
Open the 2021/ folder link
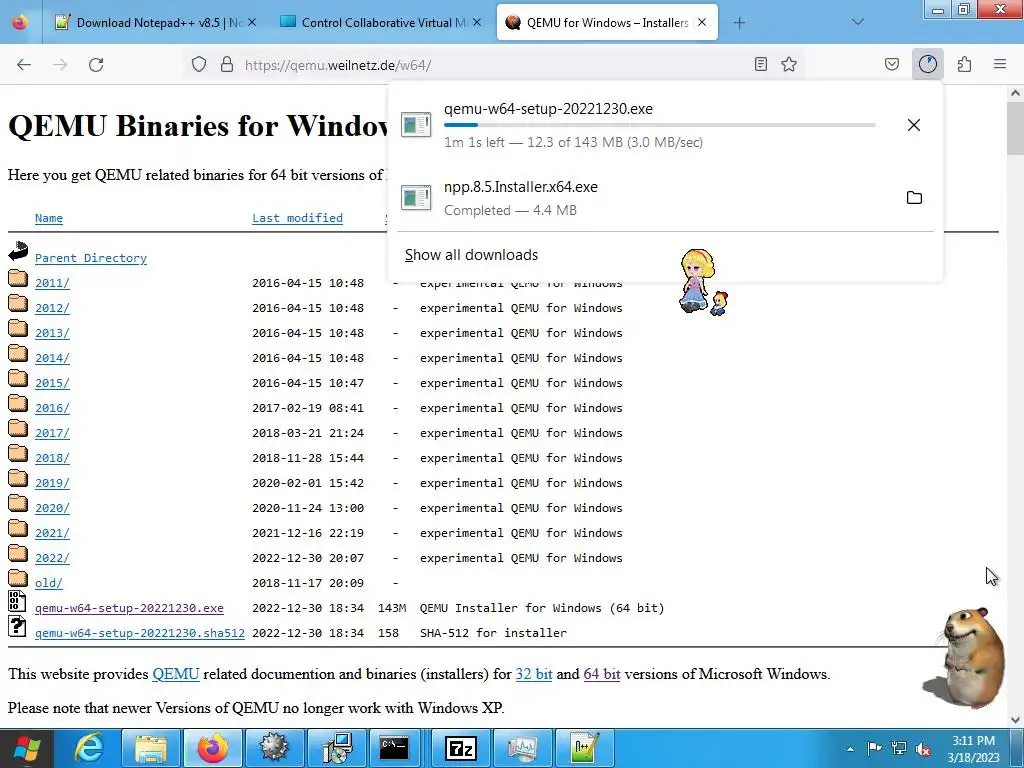[x=52, y=533]
